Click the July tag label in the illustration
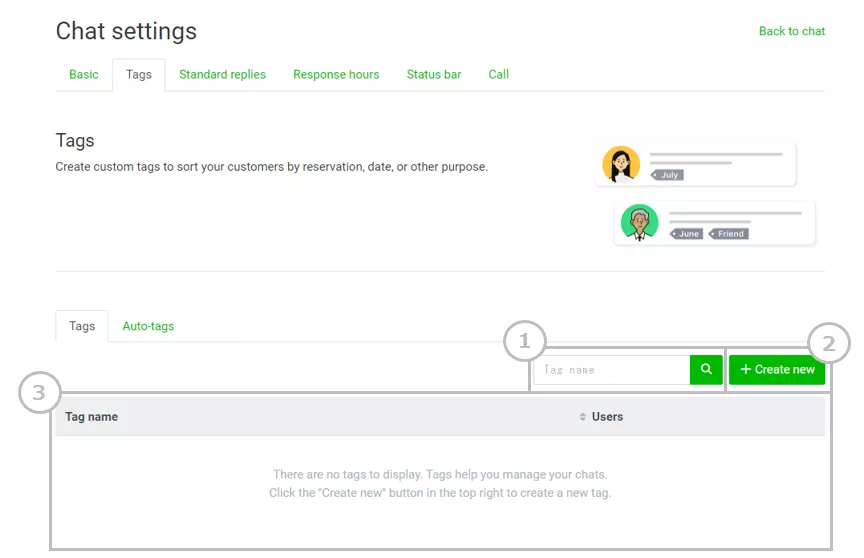Image resolution: width=864 pixels, height=558 pixels. [667, 175]
